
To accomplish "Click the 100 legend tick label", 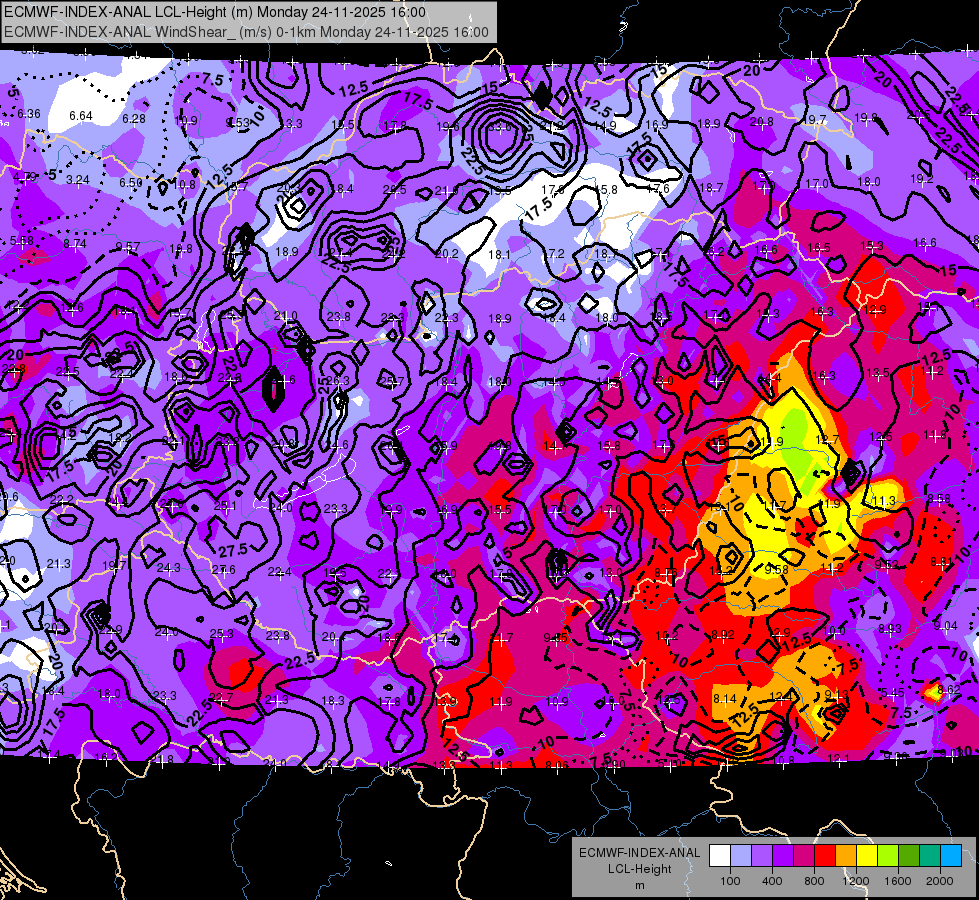I will [730, 881].
